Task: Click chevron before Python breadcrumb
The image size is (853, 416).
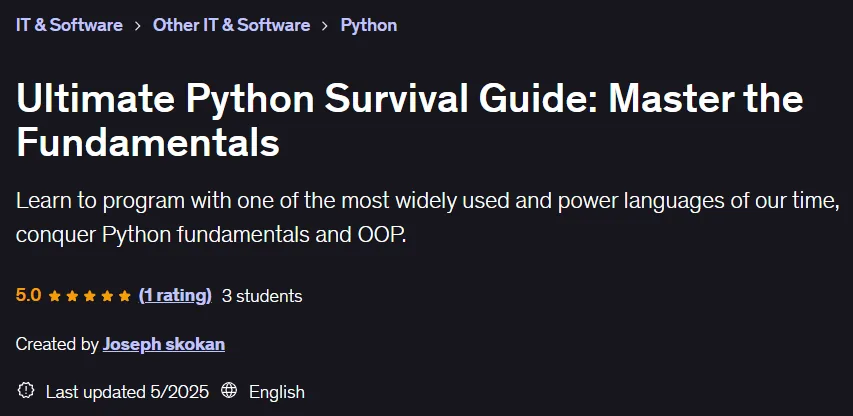Action: [x=325, y=26]
